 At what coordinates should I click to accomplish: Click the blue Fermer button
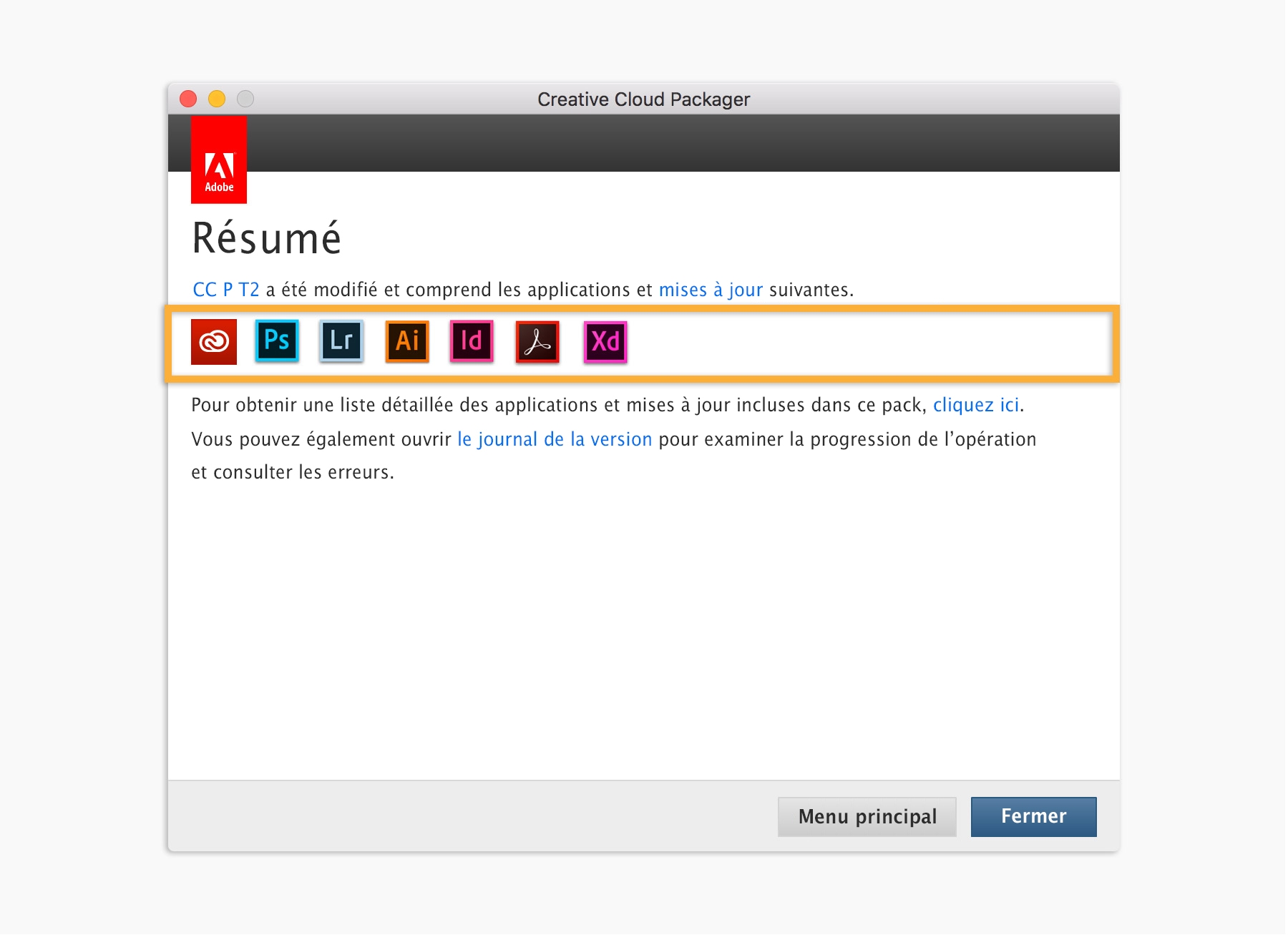tap(1033, 816)
